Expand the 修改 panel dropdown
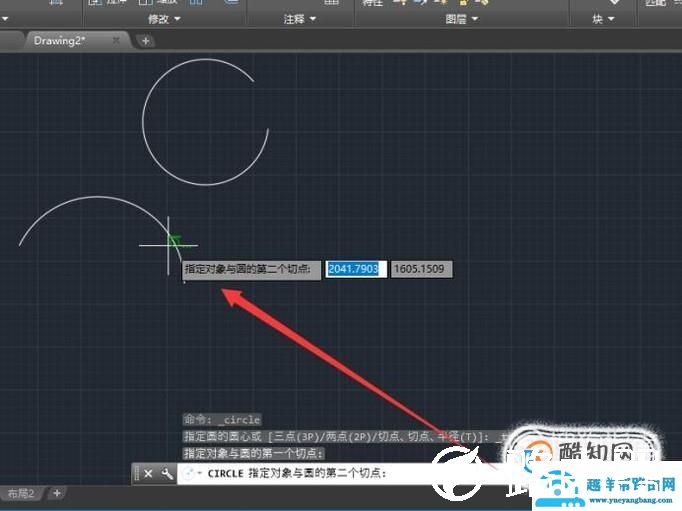The height and width of the screenshot is (511, 682). [164, 18]
